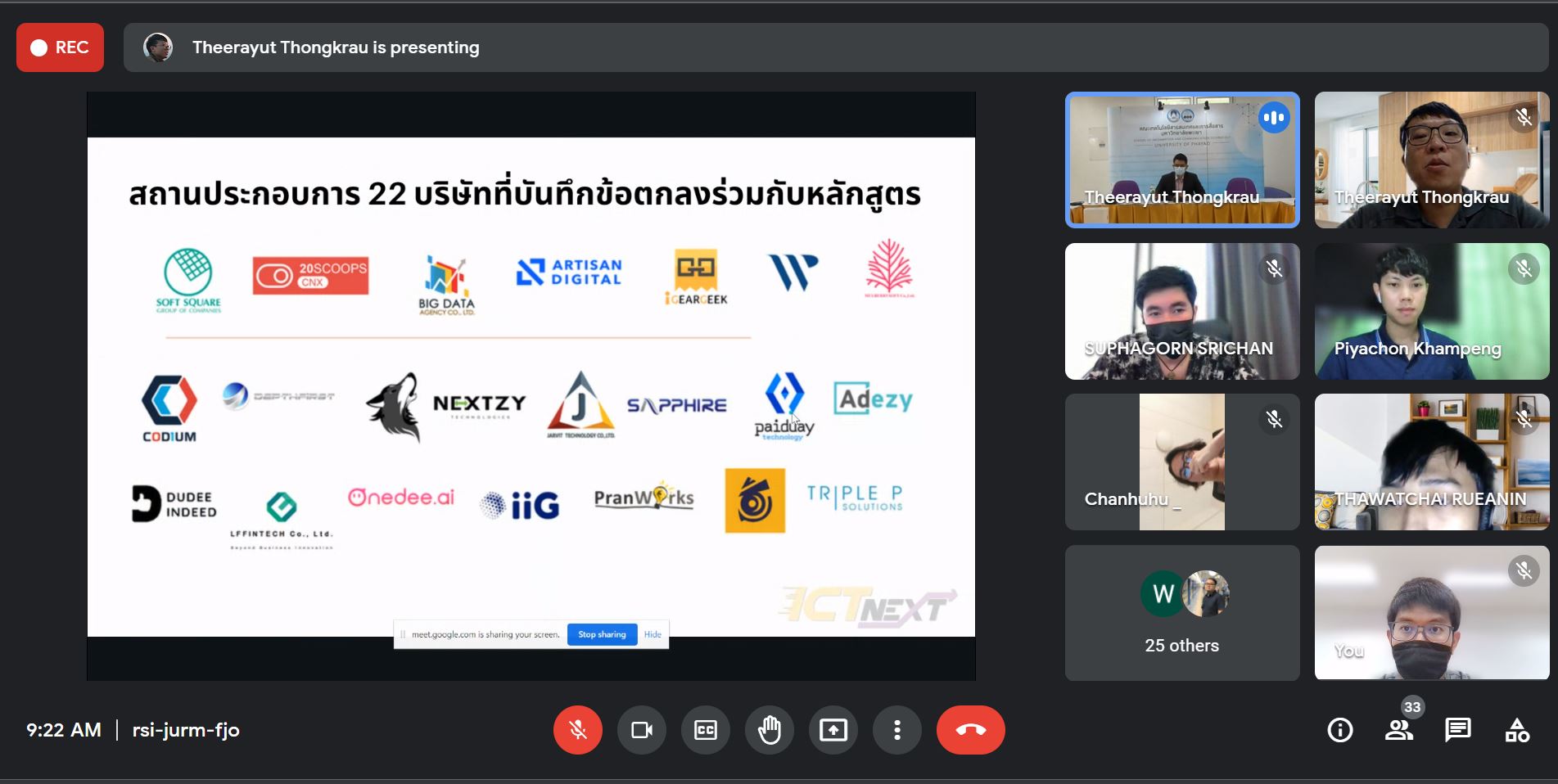This screenshot has height=784, width=1558.
Task: Show the participants list with 33 badge
Action: [1399, 730]
